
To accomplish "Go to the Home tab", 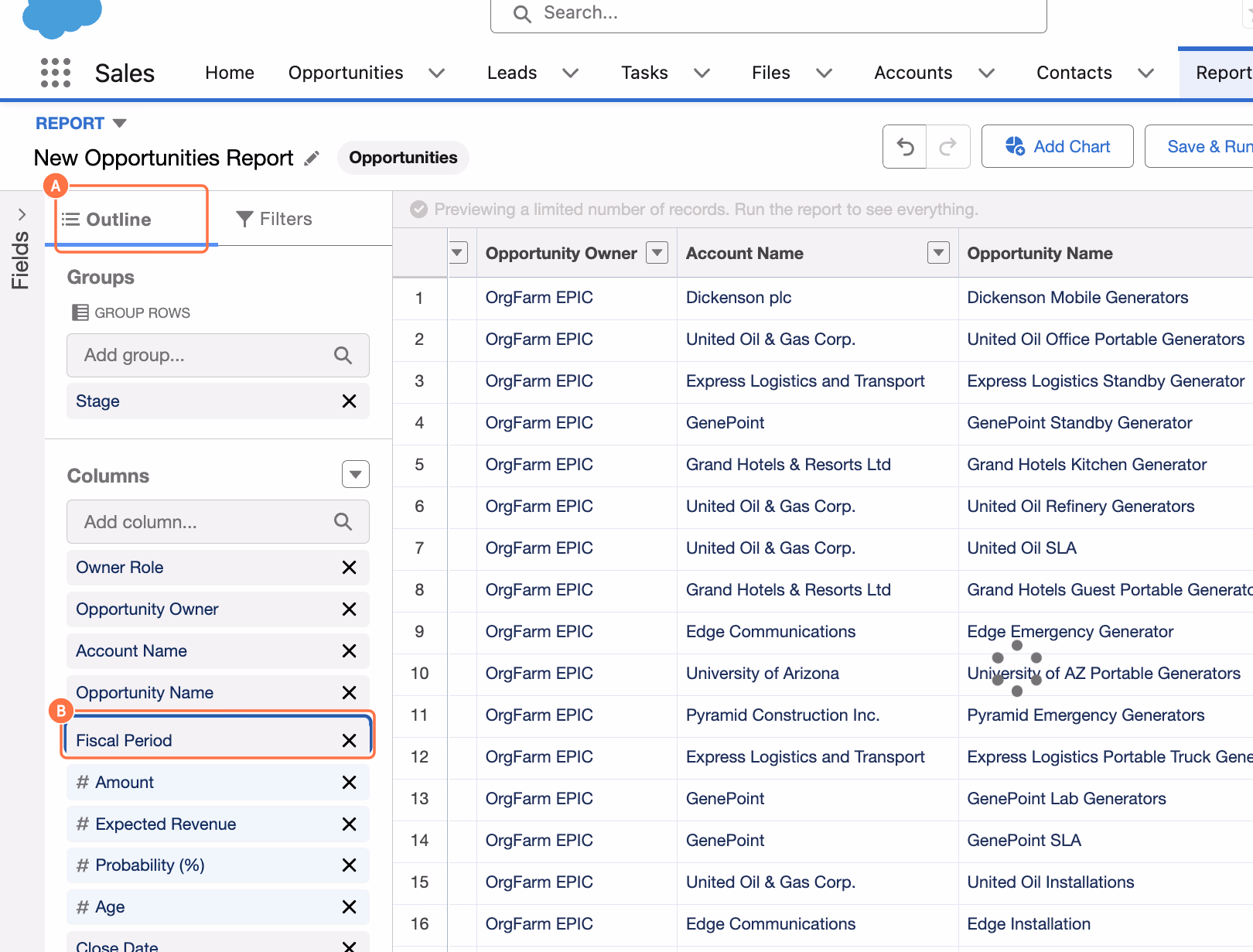I will point(230,73).
